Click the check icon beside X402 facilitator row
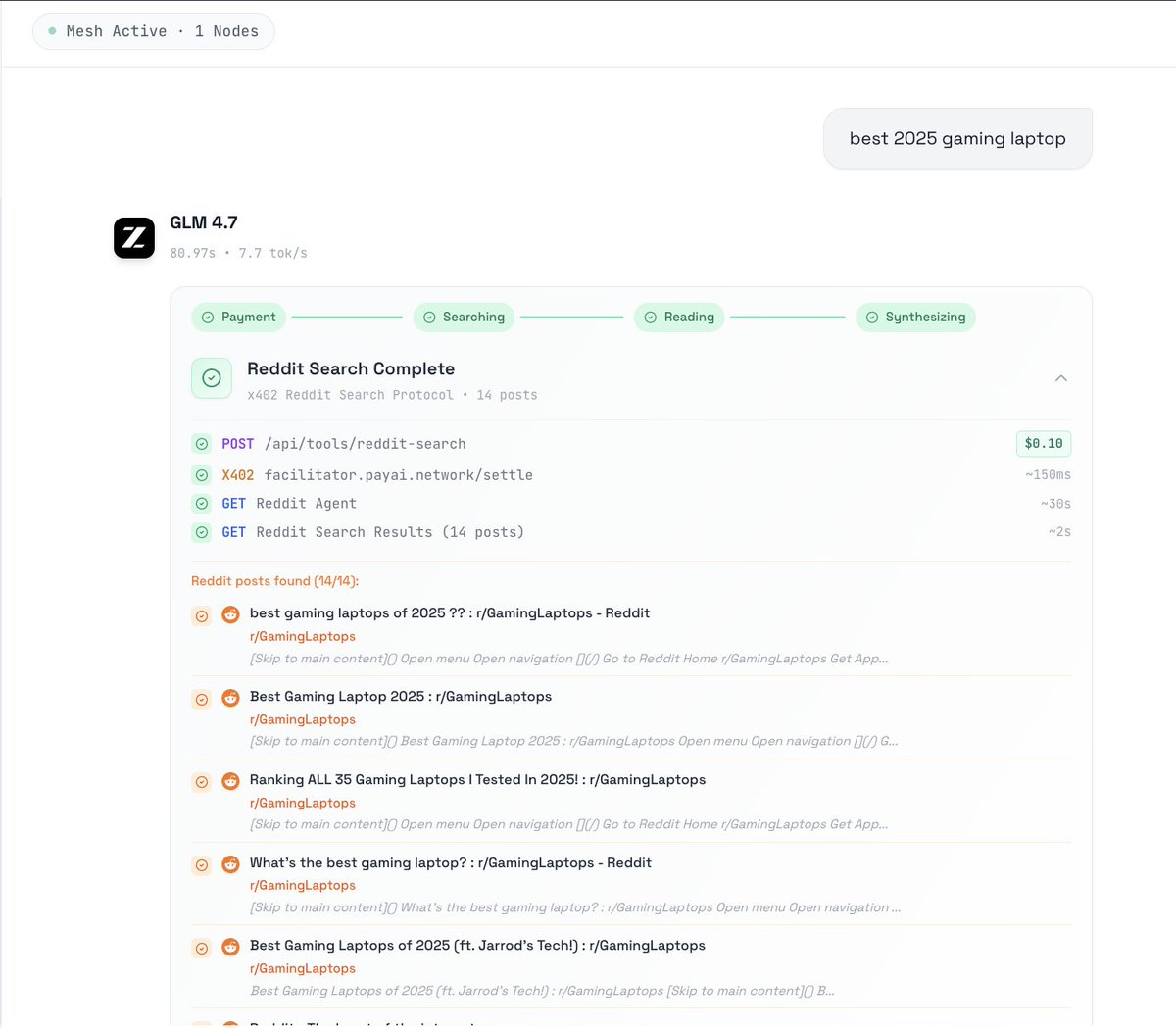 [x=201, y=475]
